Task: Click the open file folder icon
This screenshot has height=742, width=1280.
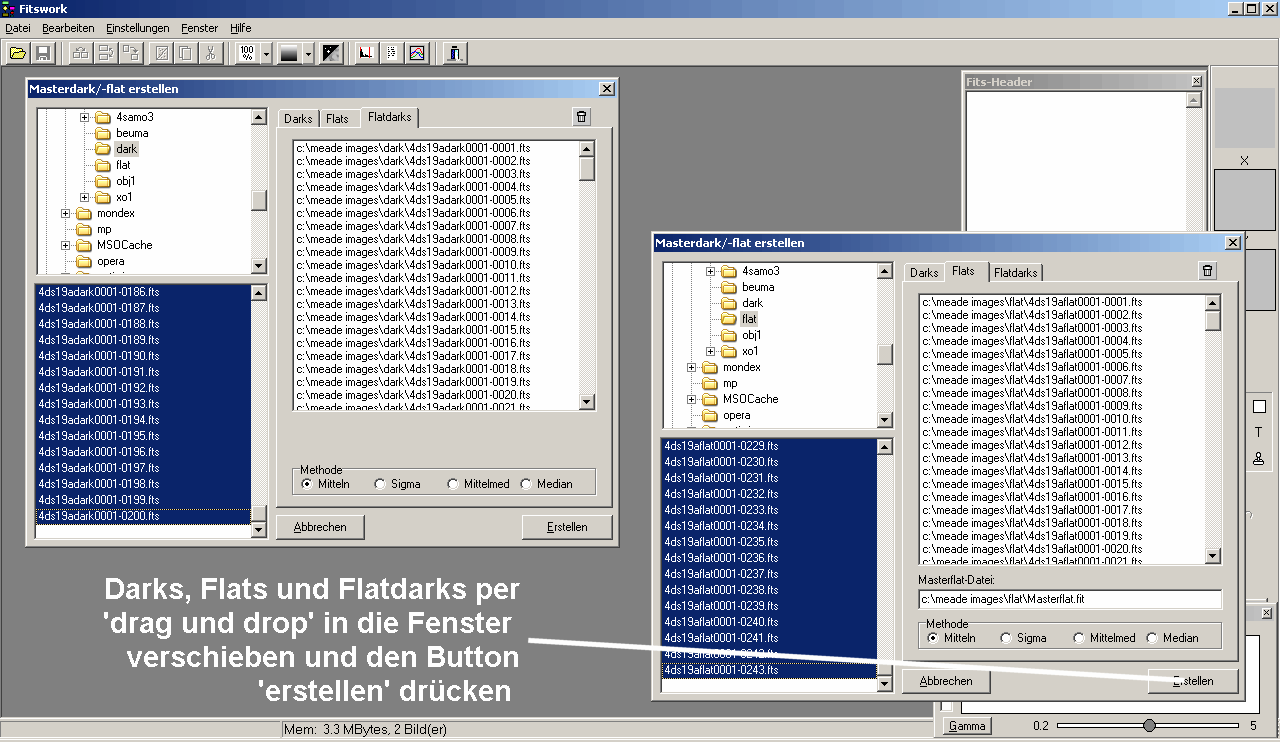Action: tap(18, 54)
